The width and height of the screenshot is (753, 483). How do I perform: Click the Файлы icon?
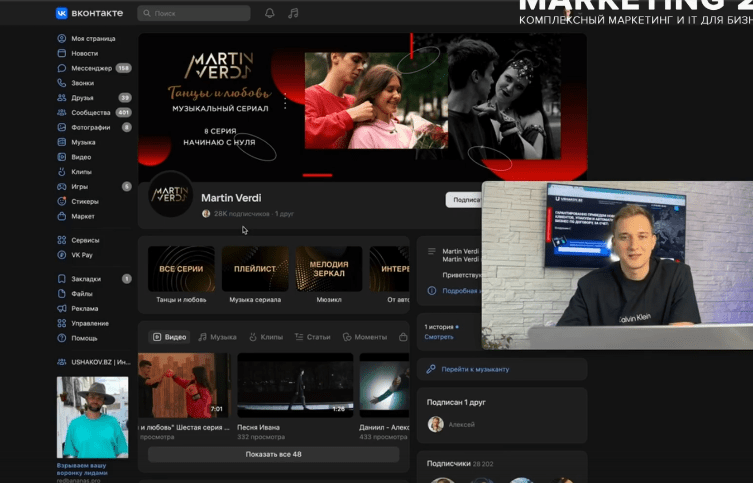pyautogui.click(x=61, y=294)
